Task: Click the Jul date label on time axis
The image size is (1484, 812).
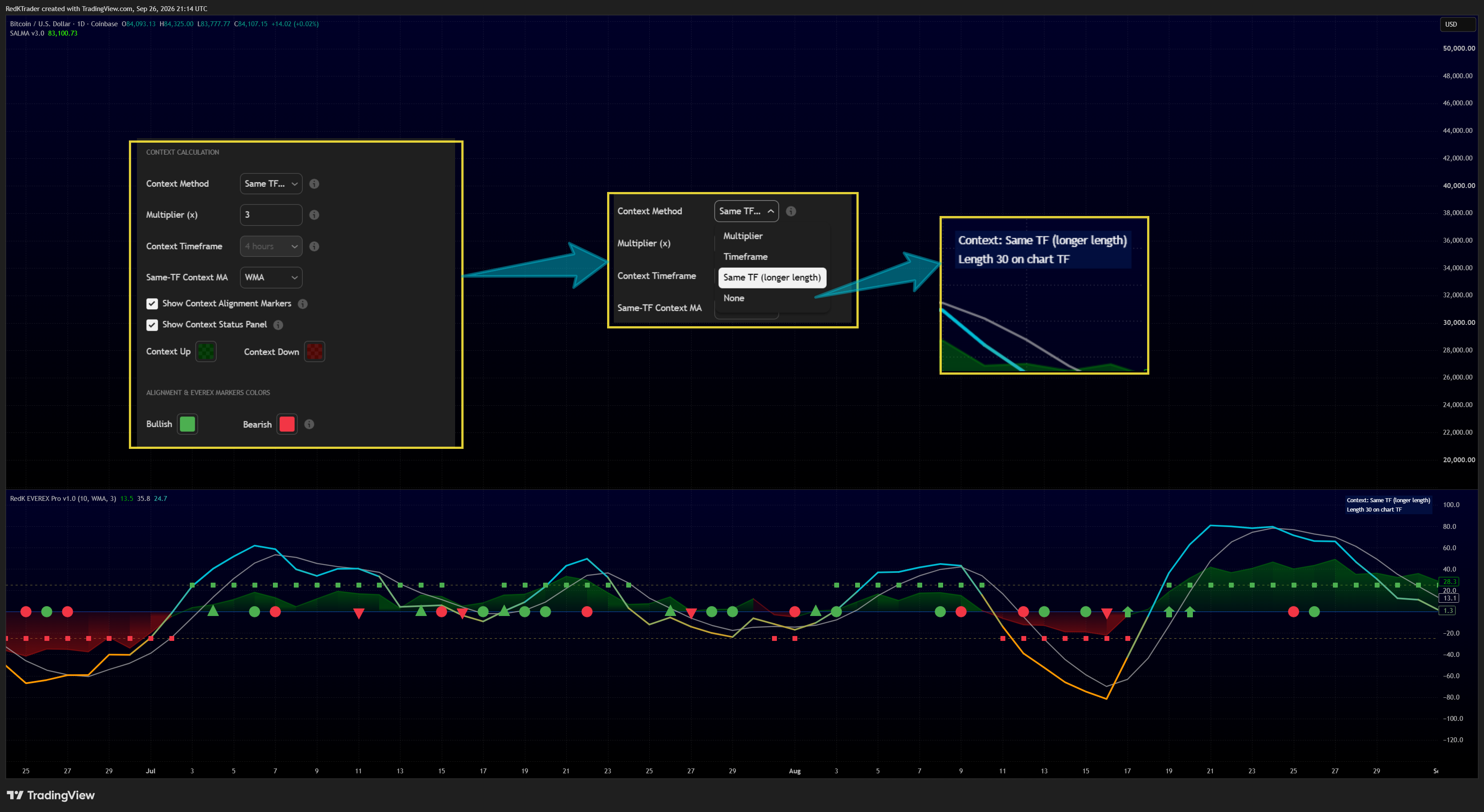Action: point(150,771)
